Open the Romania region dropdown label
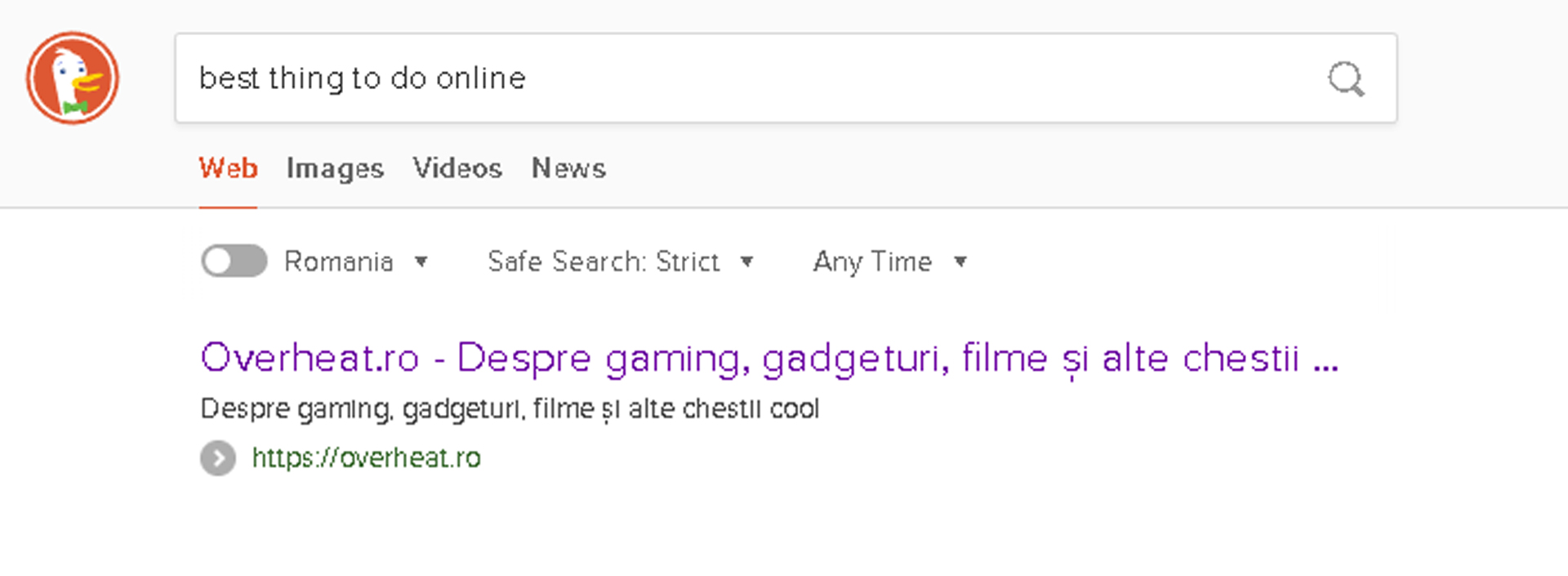 338,261
